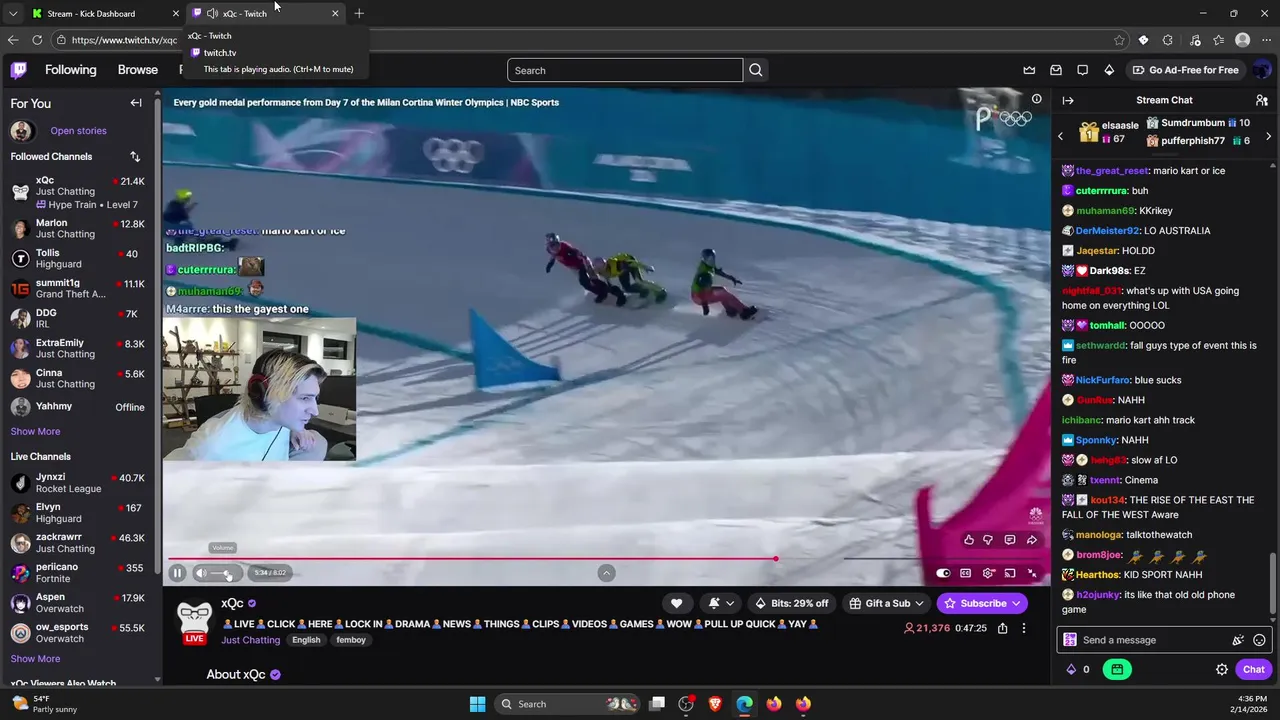The height and width of the screenshot is (720, 1280).
Task: Open the Following navigation item
Action: (70, 70)
